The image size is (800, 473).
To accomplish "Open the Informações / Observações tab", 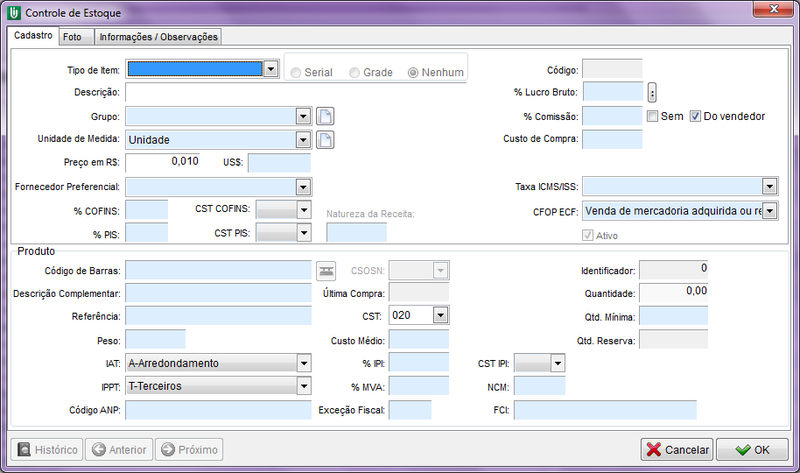I will coord(158,37).
